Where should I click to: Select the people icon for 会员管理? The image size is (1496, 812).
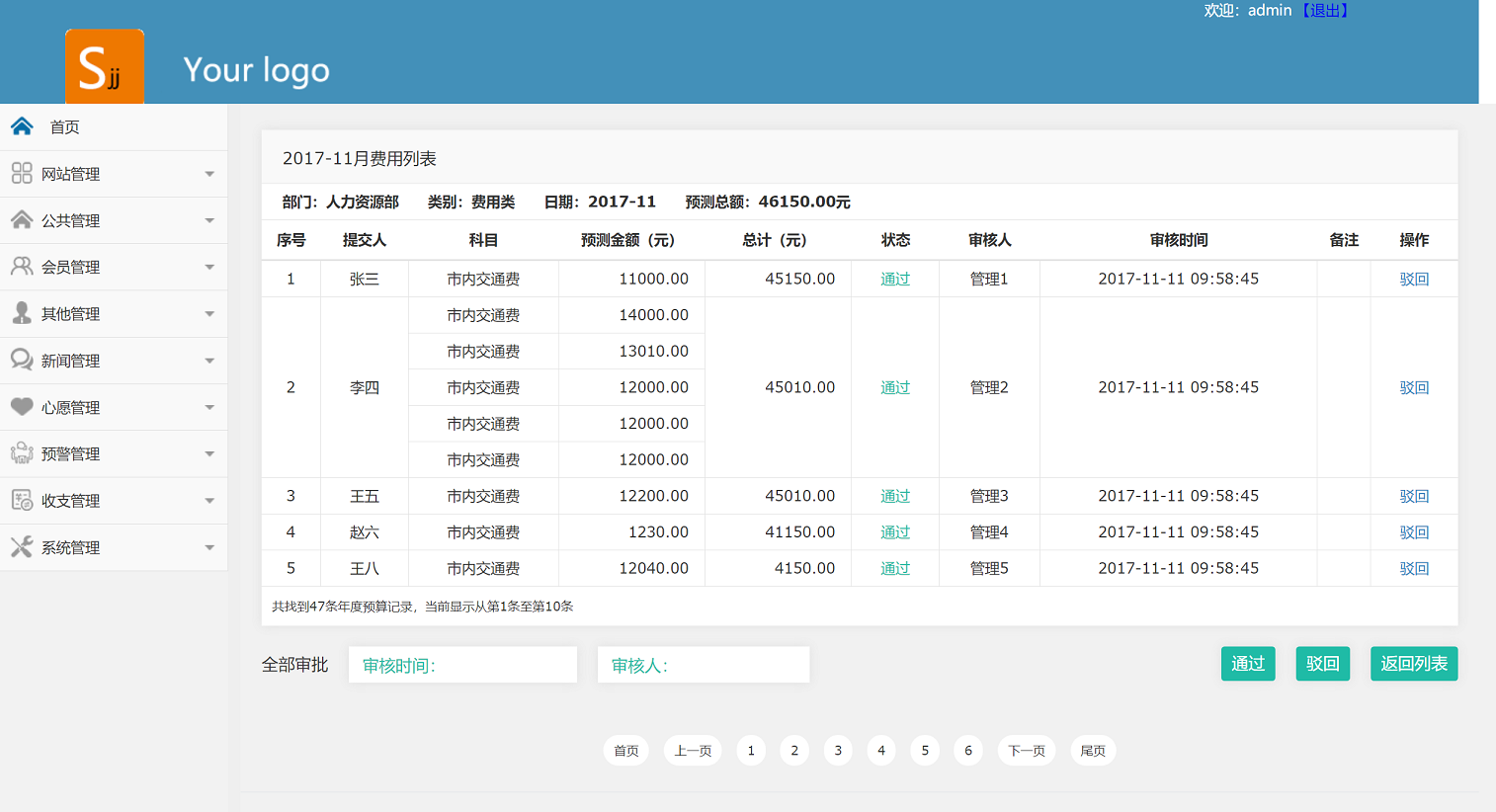[20, 267]
